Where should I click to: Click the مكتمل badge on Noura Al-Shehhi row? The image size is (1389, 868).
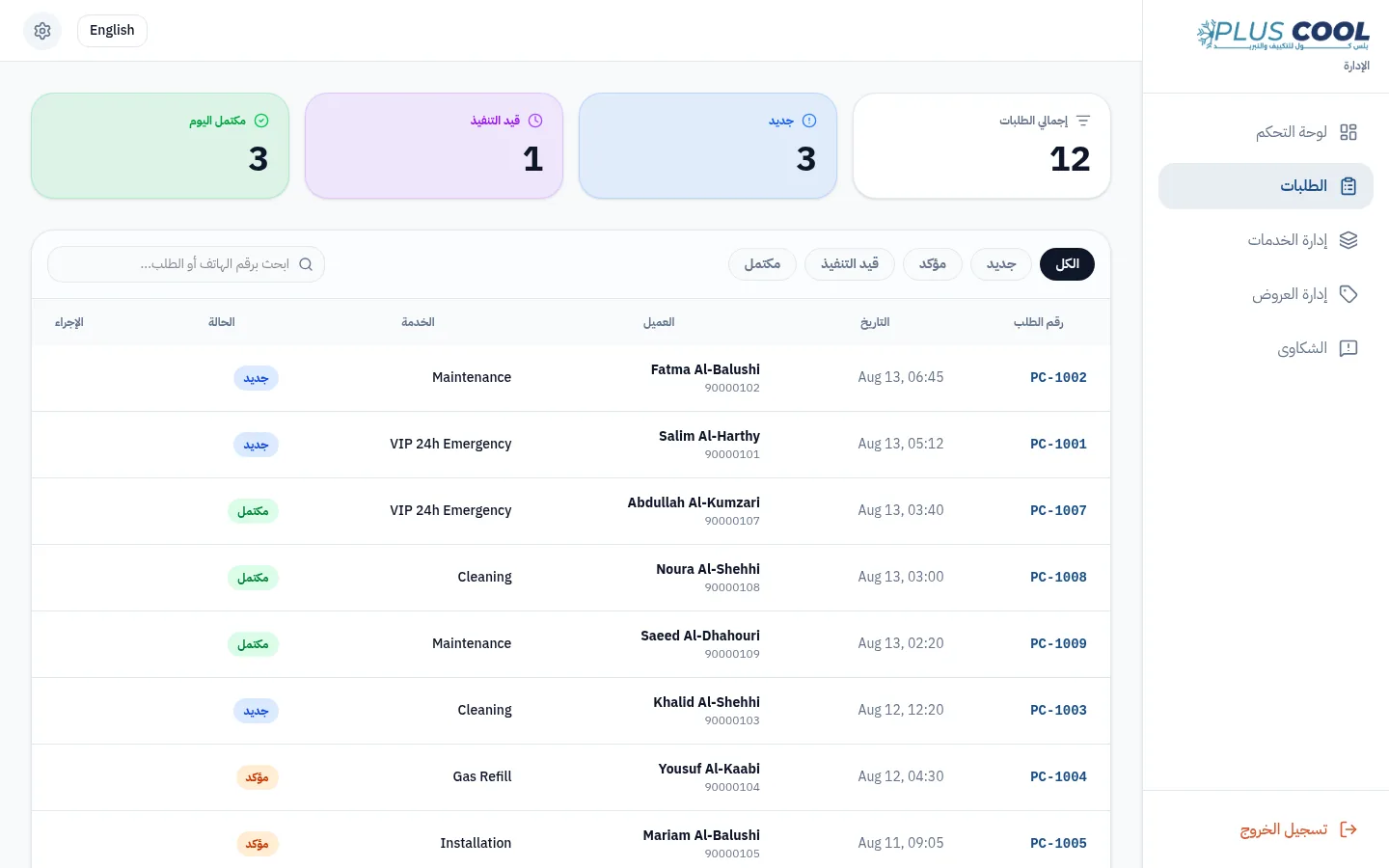click(253, 578)
